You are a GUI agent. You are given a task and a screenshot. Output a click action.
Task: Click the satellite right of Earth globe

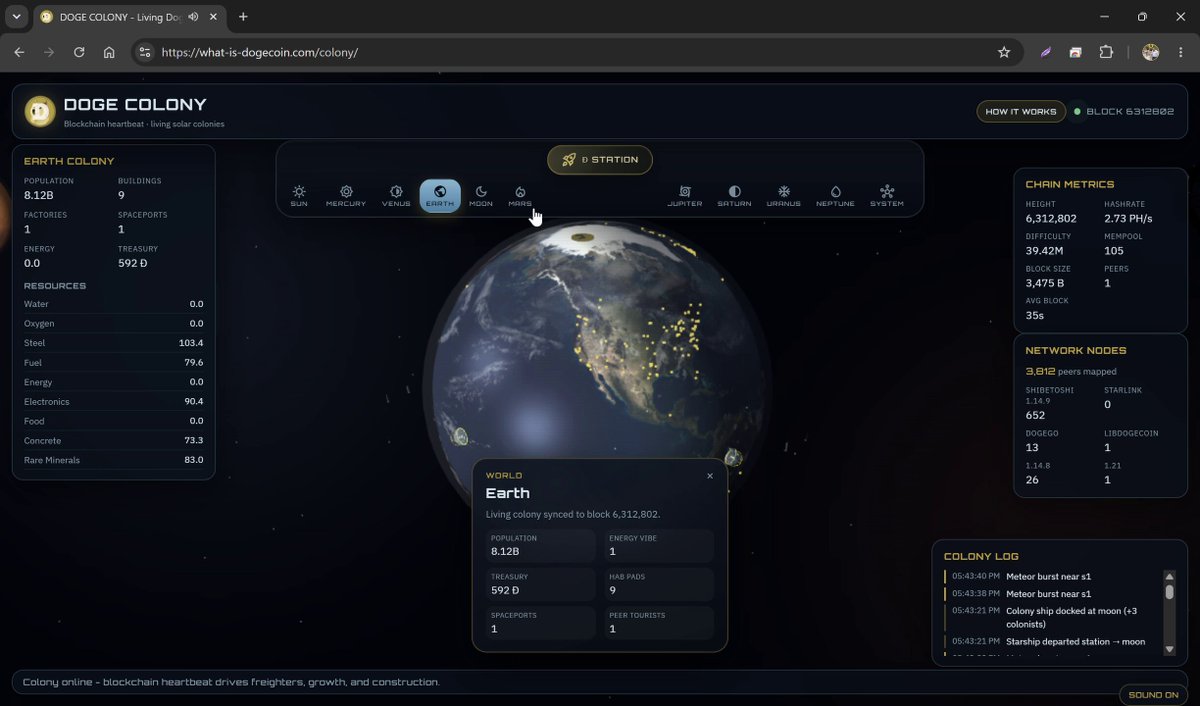733,457
